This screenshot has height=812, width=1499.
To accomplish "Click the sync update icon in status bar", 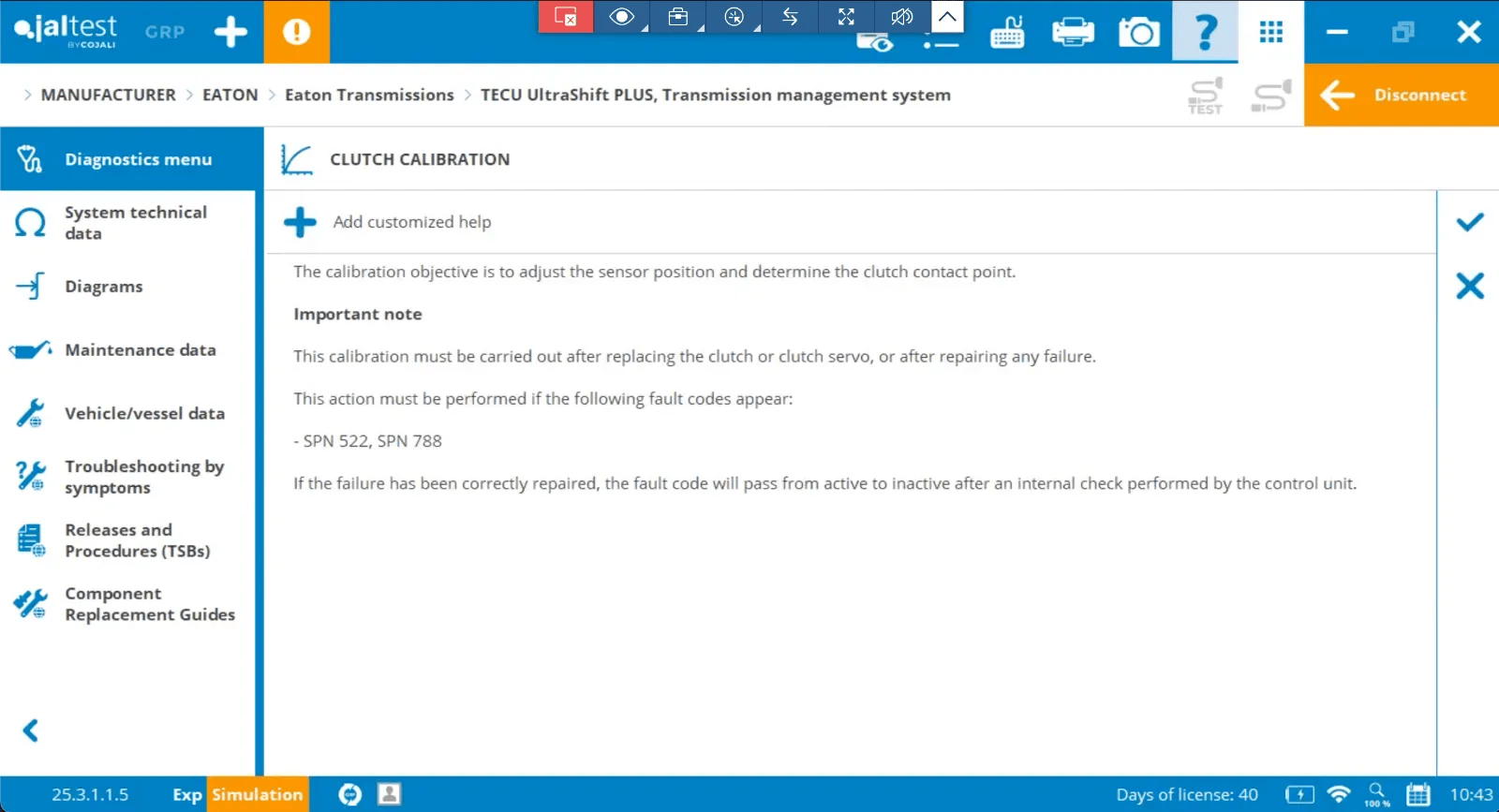I will [349, 794].
